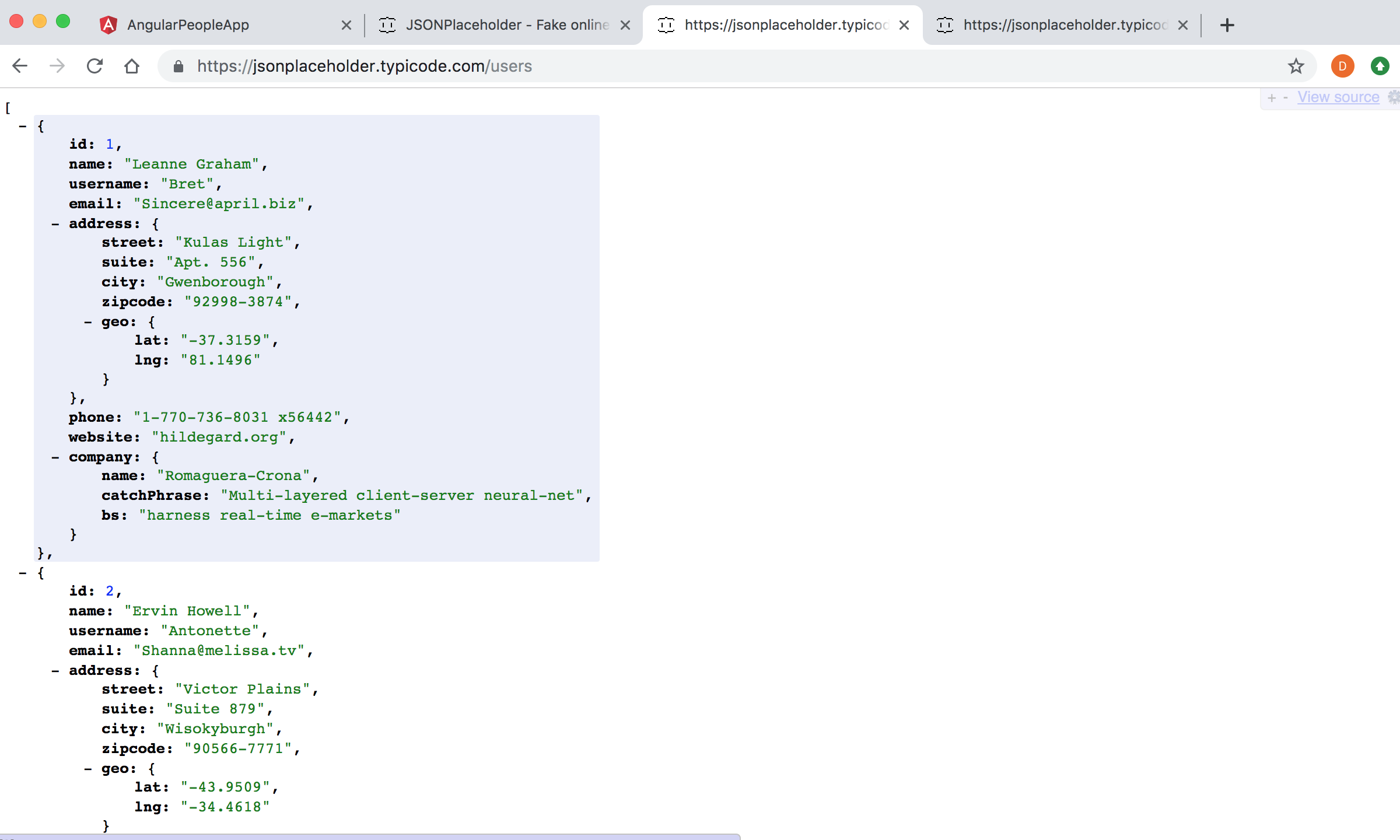Click the Angular app favicon icon
Viewport: 1400px width, 840px height.
(108, 24)
